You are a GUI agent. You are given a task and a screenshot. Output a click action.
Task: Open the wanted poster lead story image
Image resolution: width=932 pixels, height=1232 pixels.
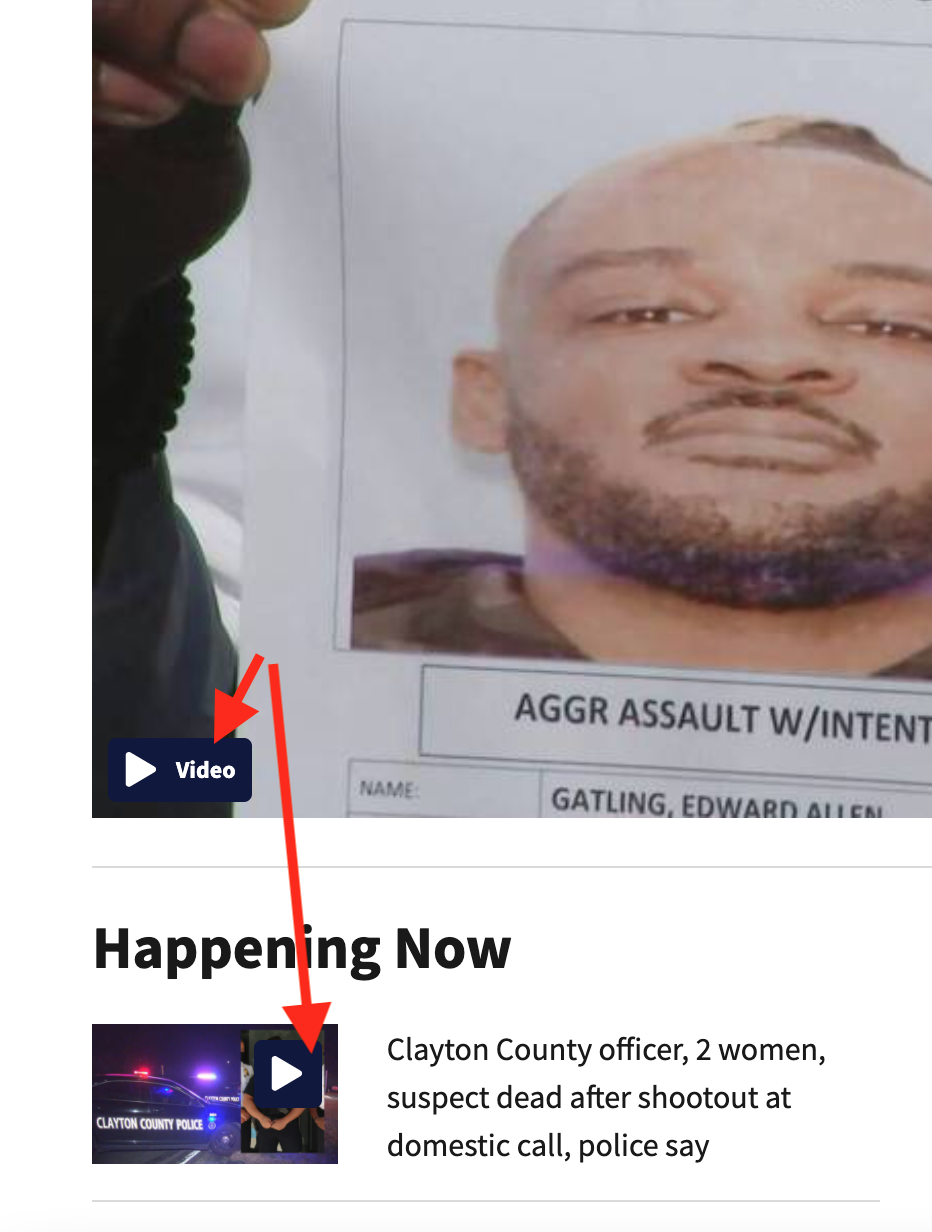tap(512, 409)
